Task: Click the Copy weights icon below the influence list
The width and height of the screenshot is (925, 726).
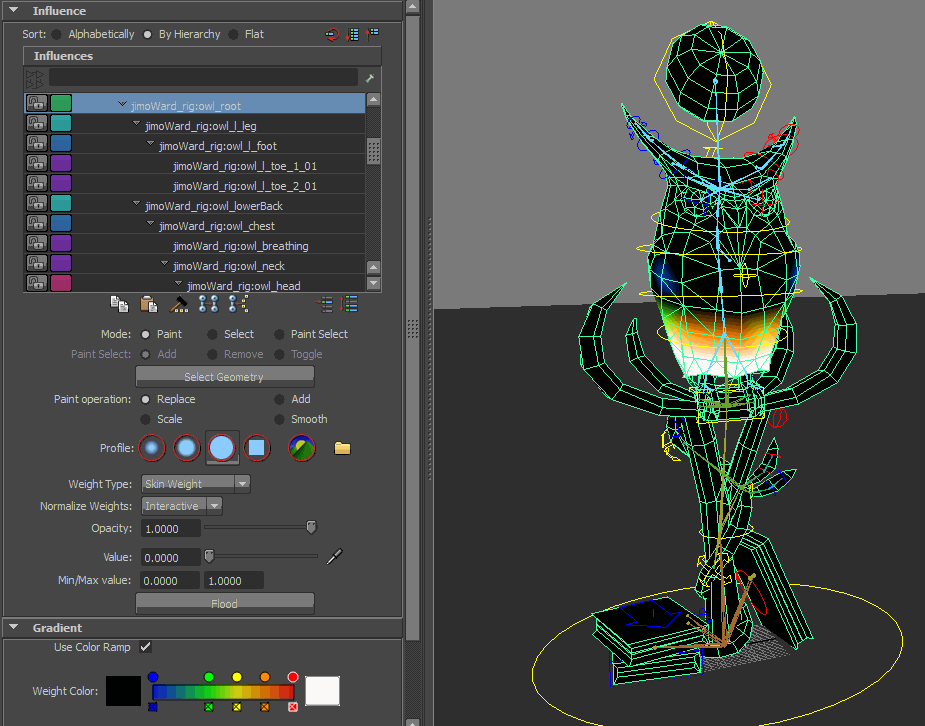Action: point(119,304)
